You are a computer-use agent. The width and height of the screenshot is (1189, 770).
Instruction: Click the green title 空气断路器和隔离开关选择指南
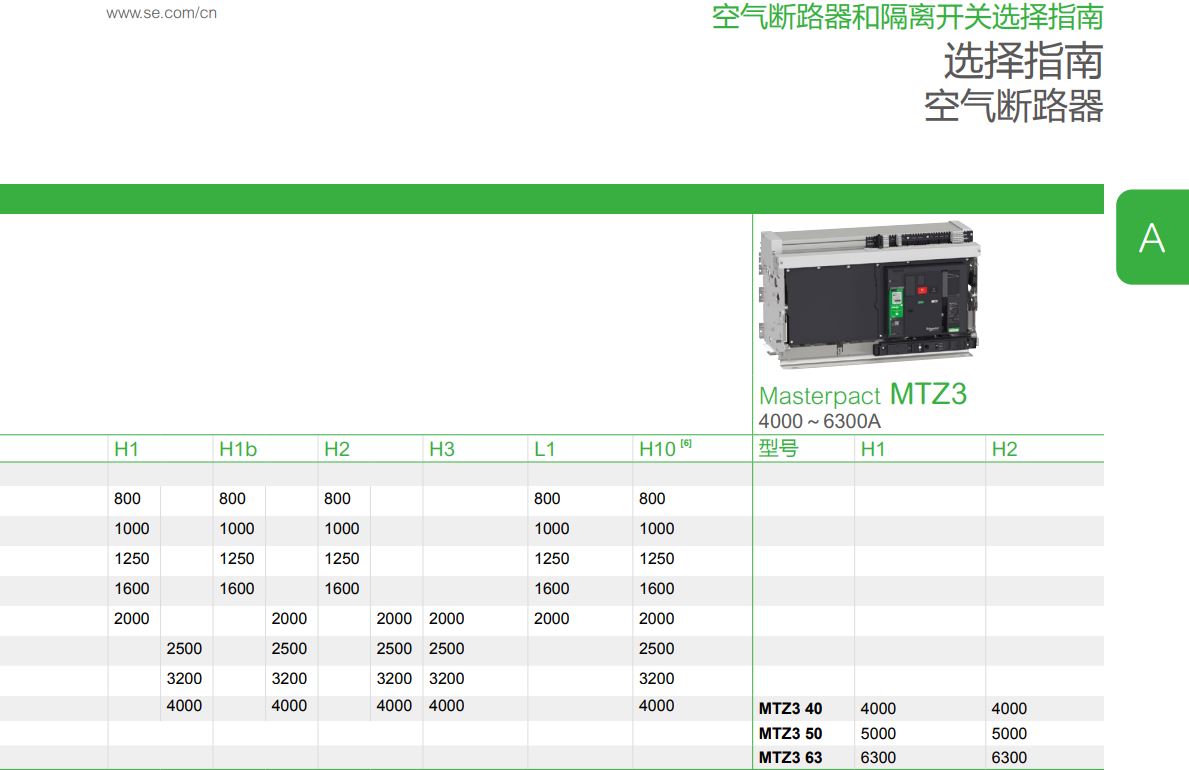tap(907, 17)
